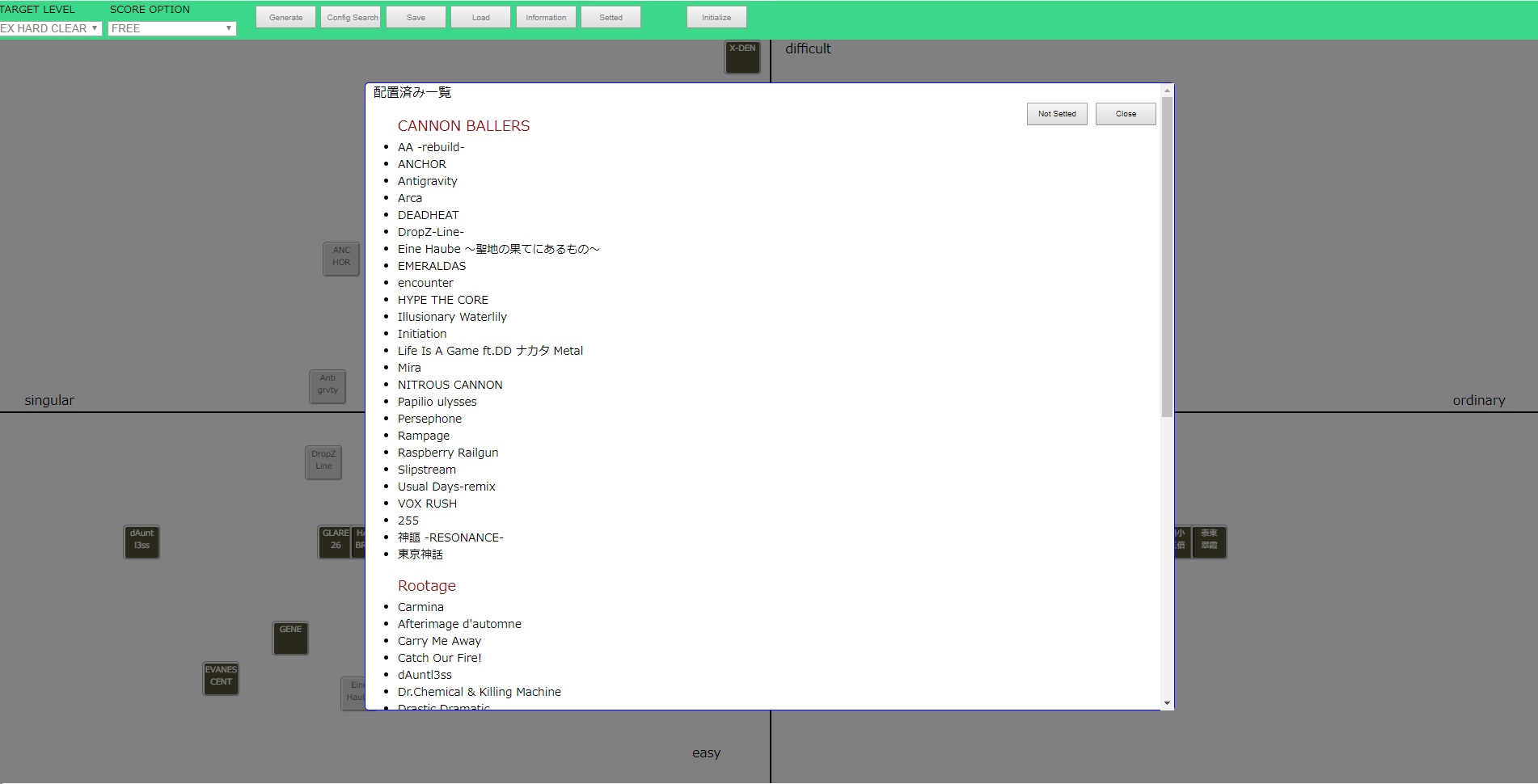The height and width of the screenshot is (784, 1538).
Task: Click the ANCHOR song tile
Action: [x=340, y=258]
